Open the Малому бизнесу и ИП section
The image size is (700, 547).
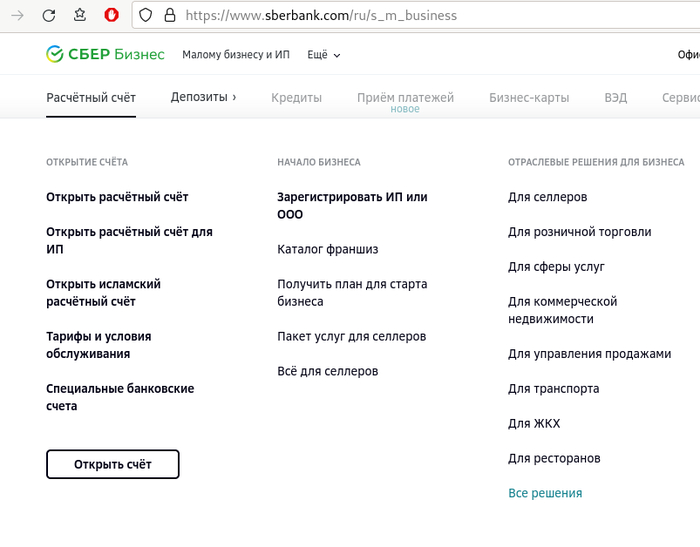236,55
